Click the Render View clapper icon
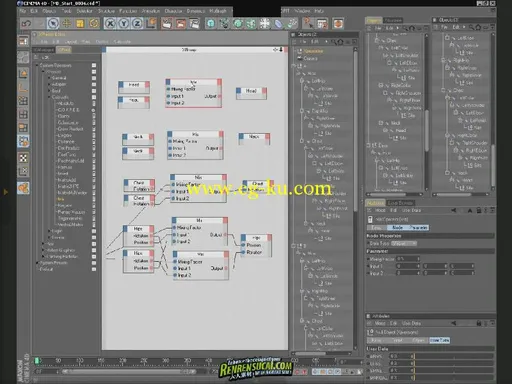This screenshot has height=384, width=512. pyautogui.click(x=167, y=23)
